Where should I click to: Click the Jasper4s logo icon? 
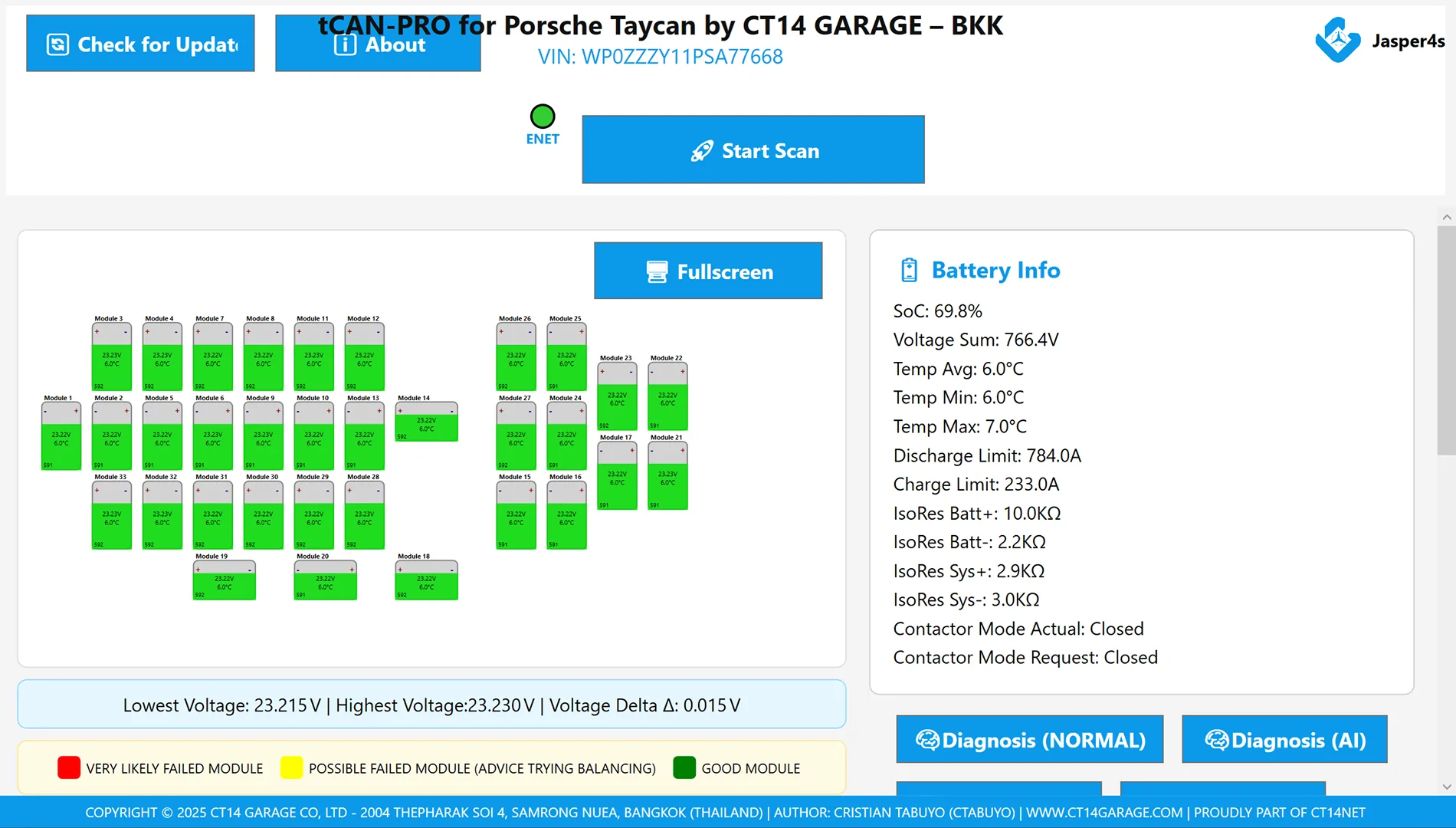click(1338, 40)
